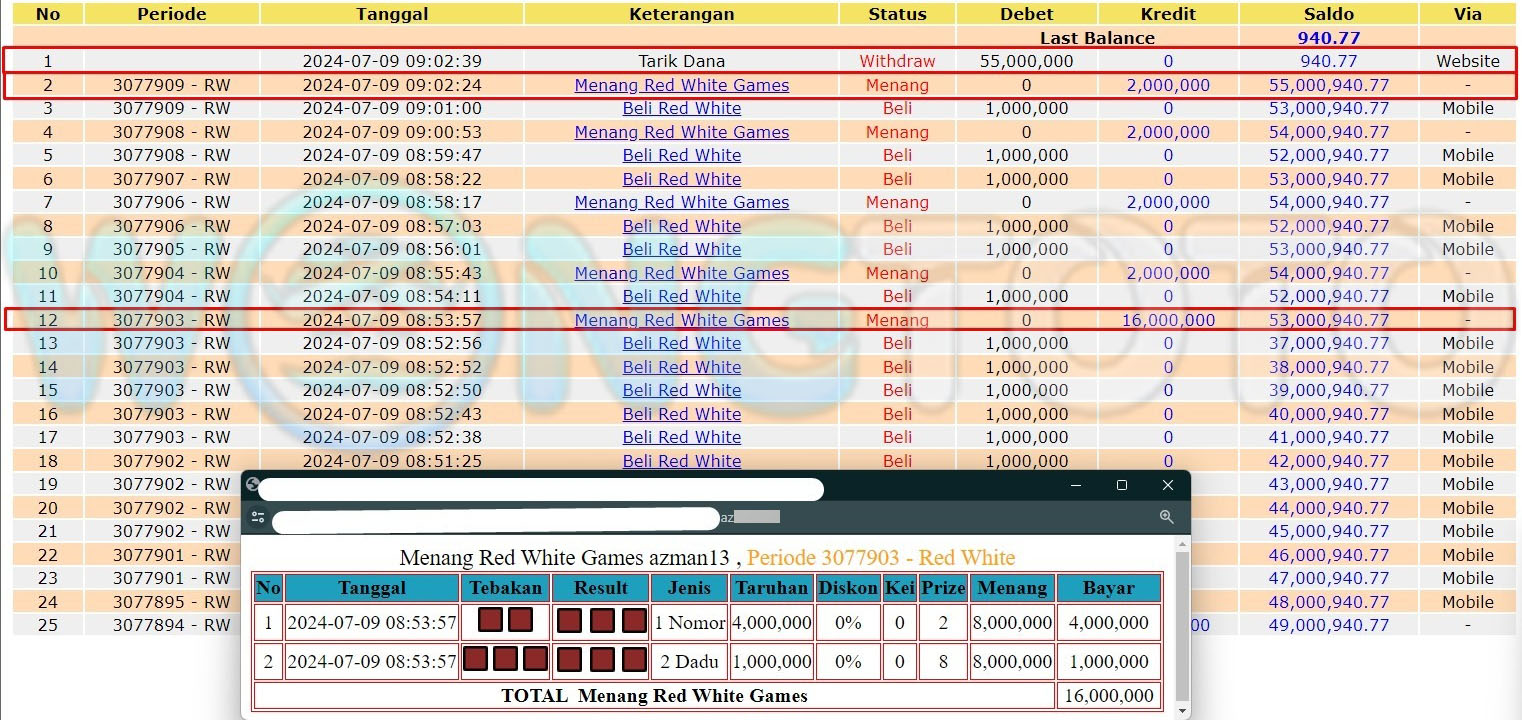Click last red dice in Result row 2
Image resolution: width=1522 pixels, height=720 pixels.
634,659
